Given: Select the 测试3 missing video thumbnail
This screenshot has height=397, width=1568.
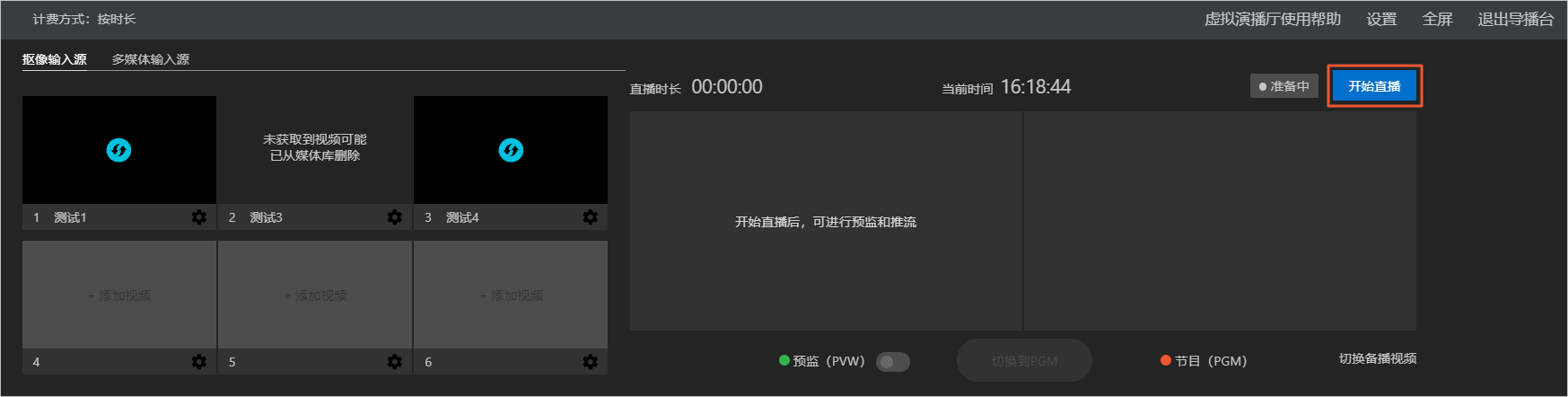Looking at the screenshot, I should click(315, 150).
